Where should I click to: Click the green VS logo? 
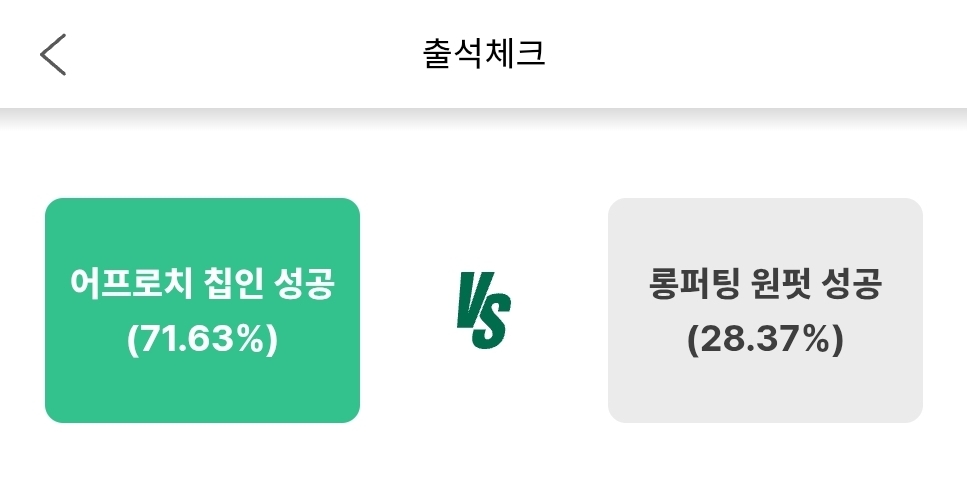pyautogui.click(x=483, y=312)
